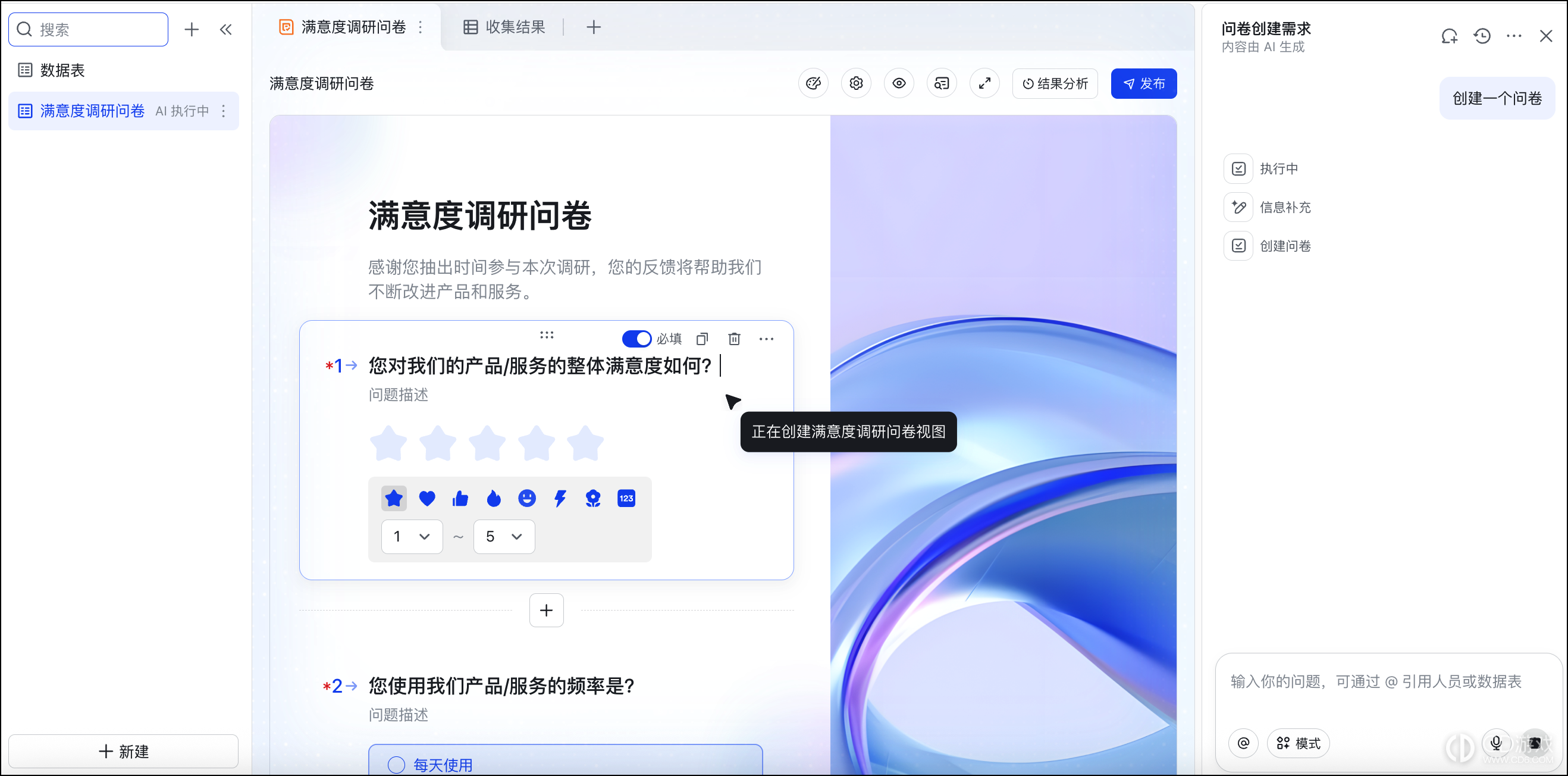Screen dimensions: 1568x776
Task: Publish the form with 发布
Action: pos(1144,83)
